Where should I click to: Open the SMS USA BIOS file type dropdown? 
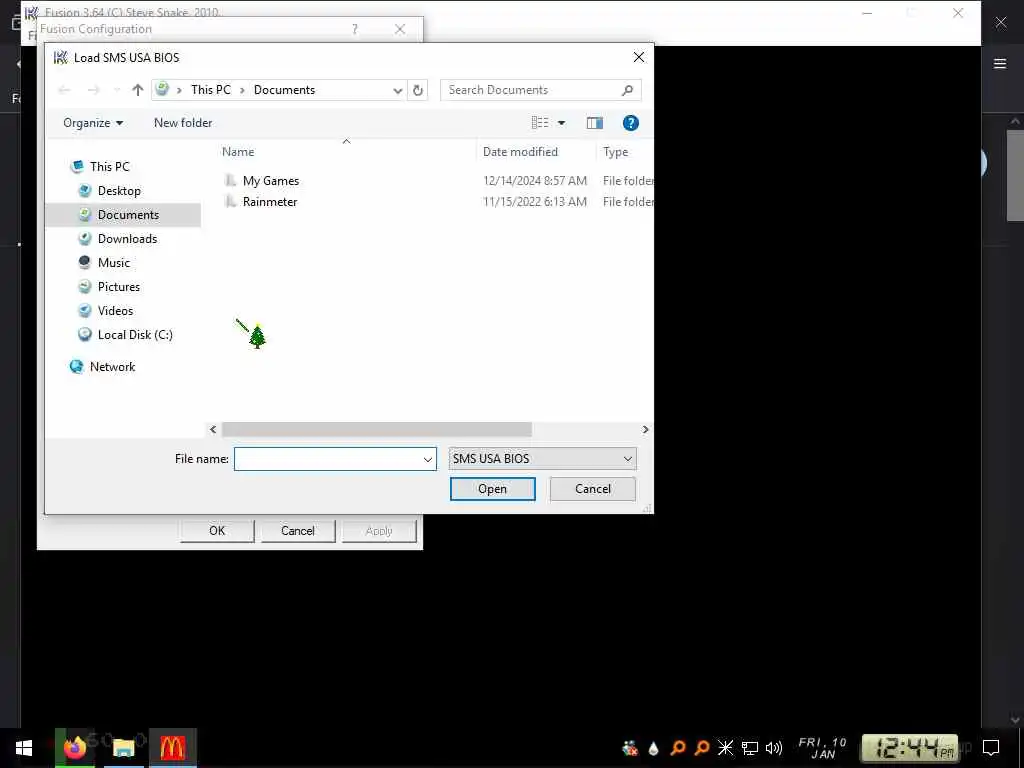pyautogui.click(x=542, y=458)
